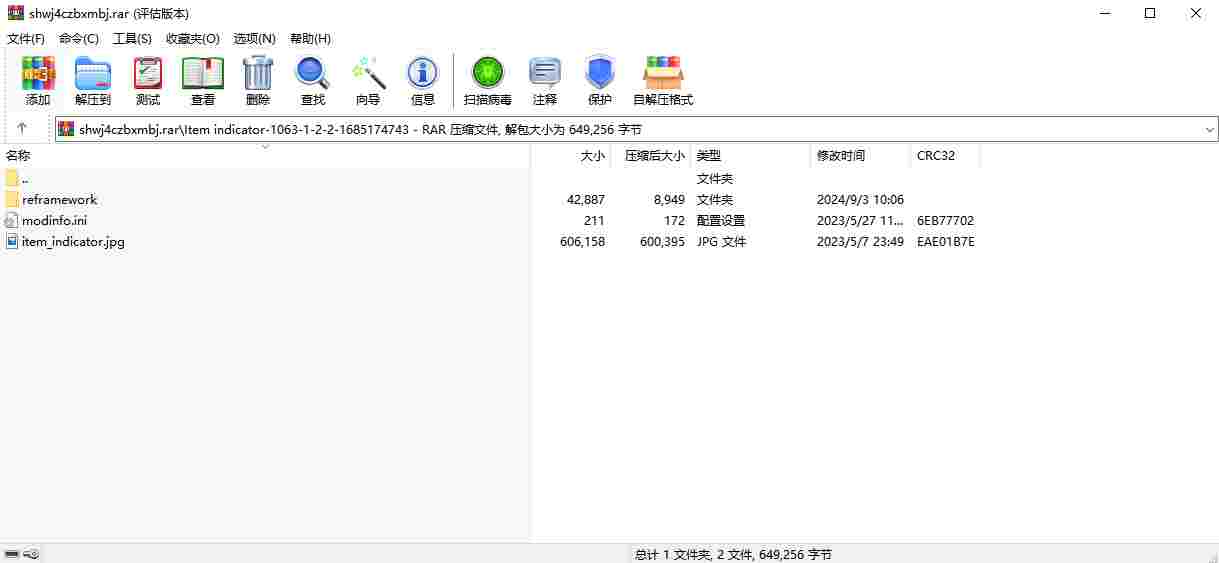Click the 保护 (Protect) shield icon
Viewport: 1219px width, 563px height.
(x=600, y=73)
